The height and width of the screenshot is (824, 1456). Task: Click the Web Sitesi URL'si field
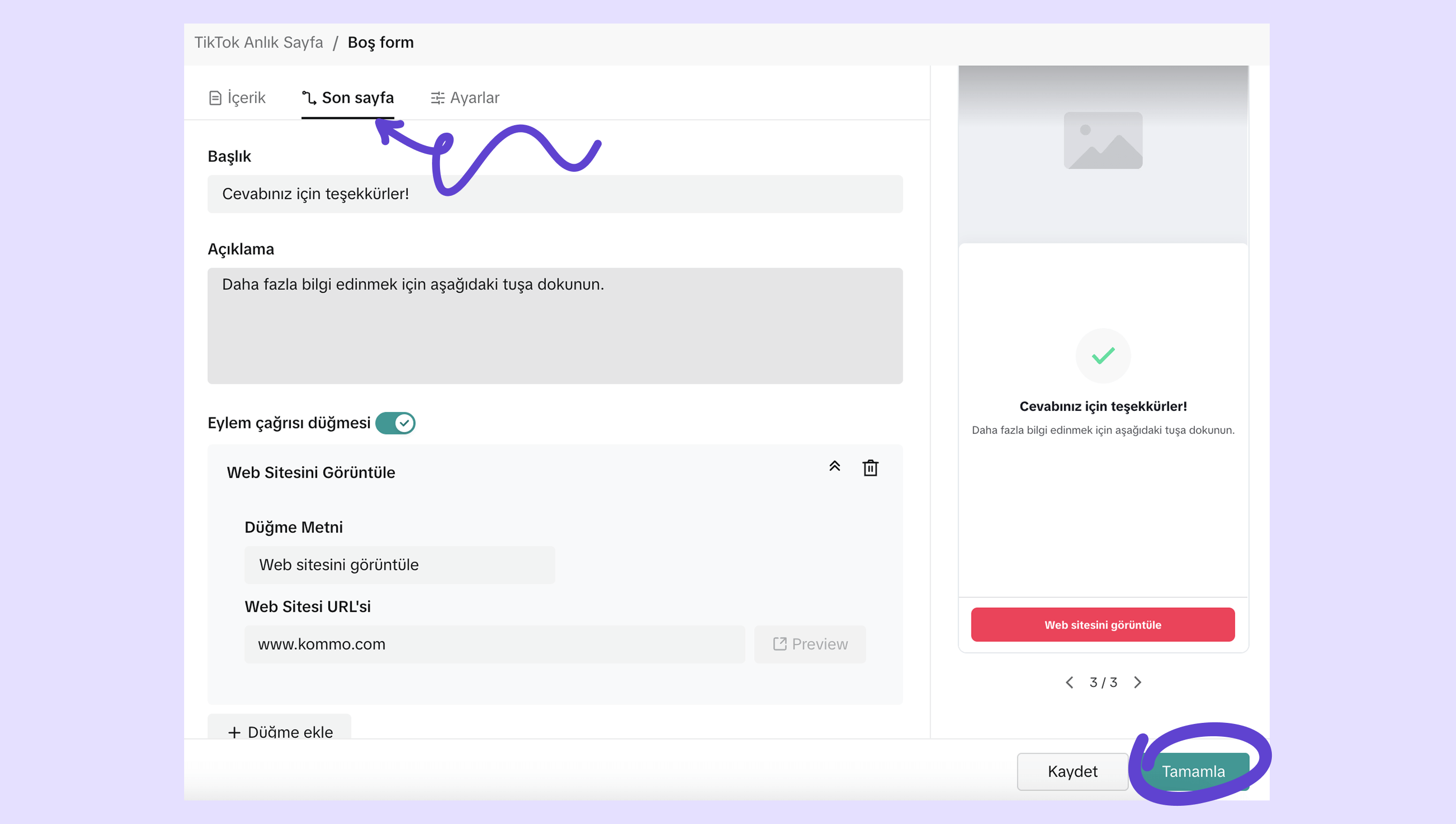click(x=495, y=644)
